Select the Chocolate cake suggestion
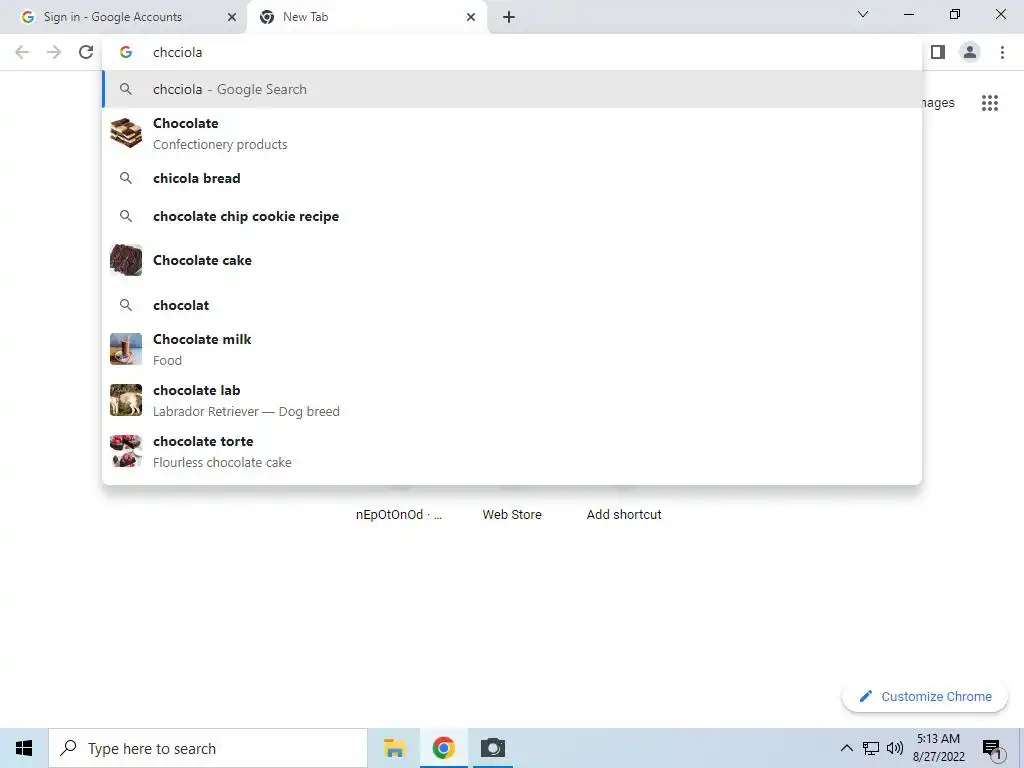 (x=512, y=260)
